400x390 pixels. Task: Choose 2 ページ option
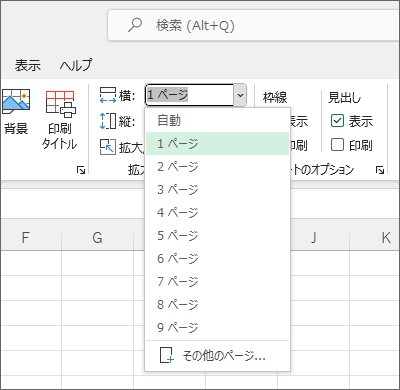[218, 166]
